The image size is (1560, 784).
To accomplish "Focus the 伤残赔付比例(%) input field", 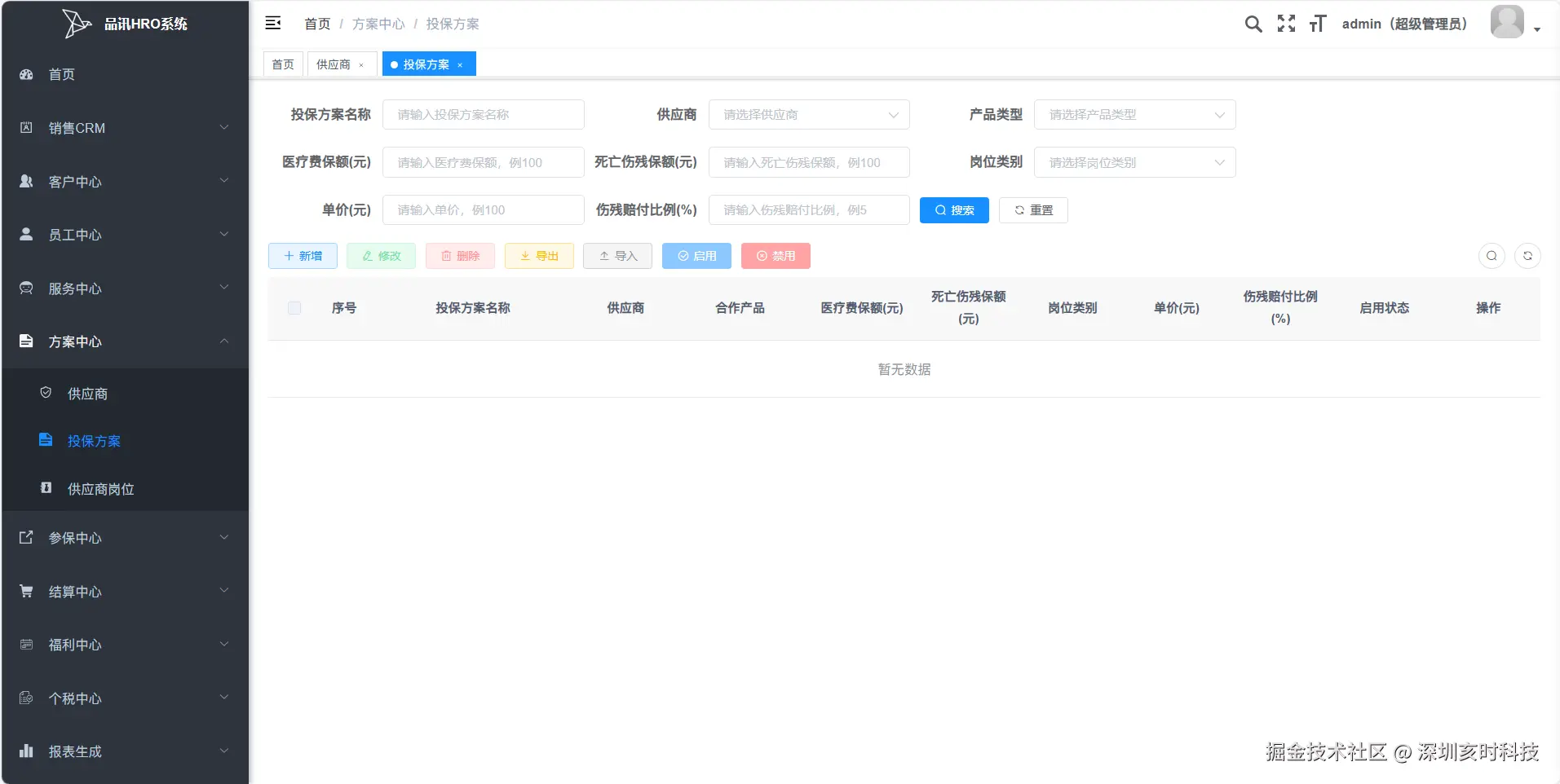I will [x=809, y=210].
